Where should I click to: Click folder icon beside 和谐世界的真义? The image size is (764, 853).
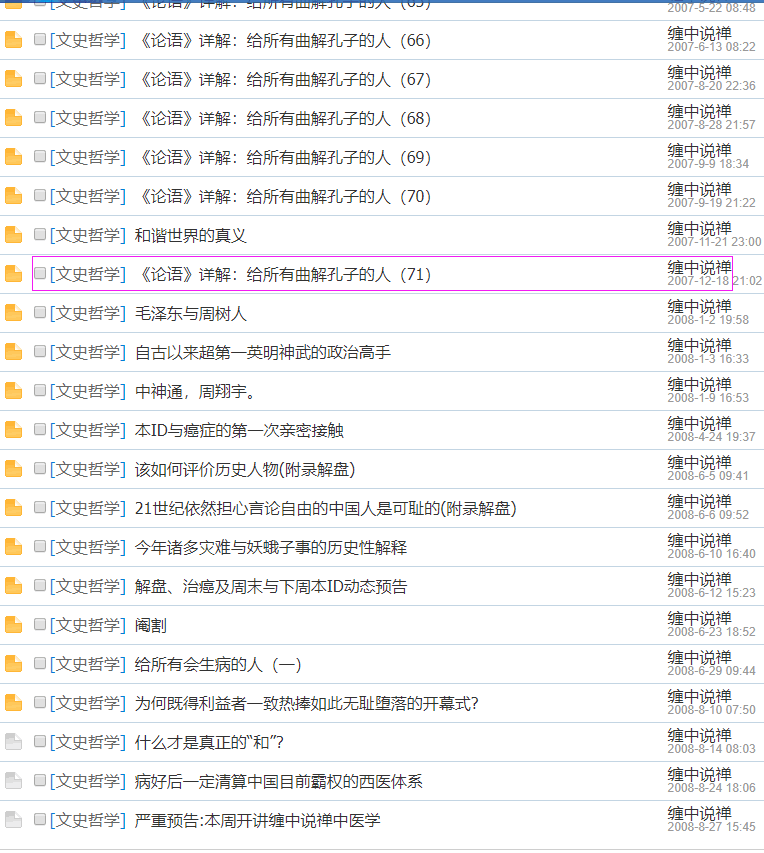pyautogui.click(x=14, y=235)
